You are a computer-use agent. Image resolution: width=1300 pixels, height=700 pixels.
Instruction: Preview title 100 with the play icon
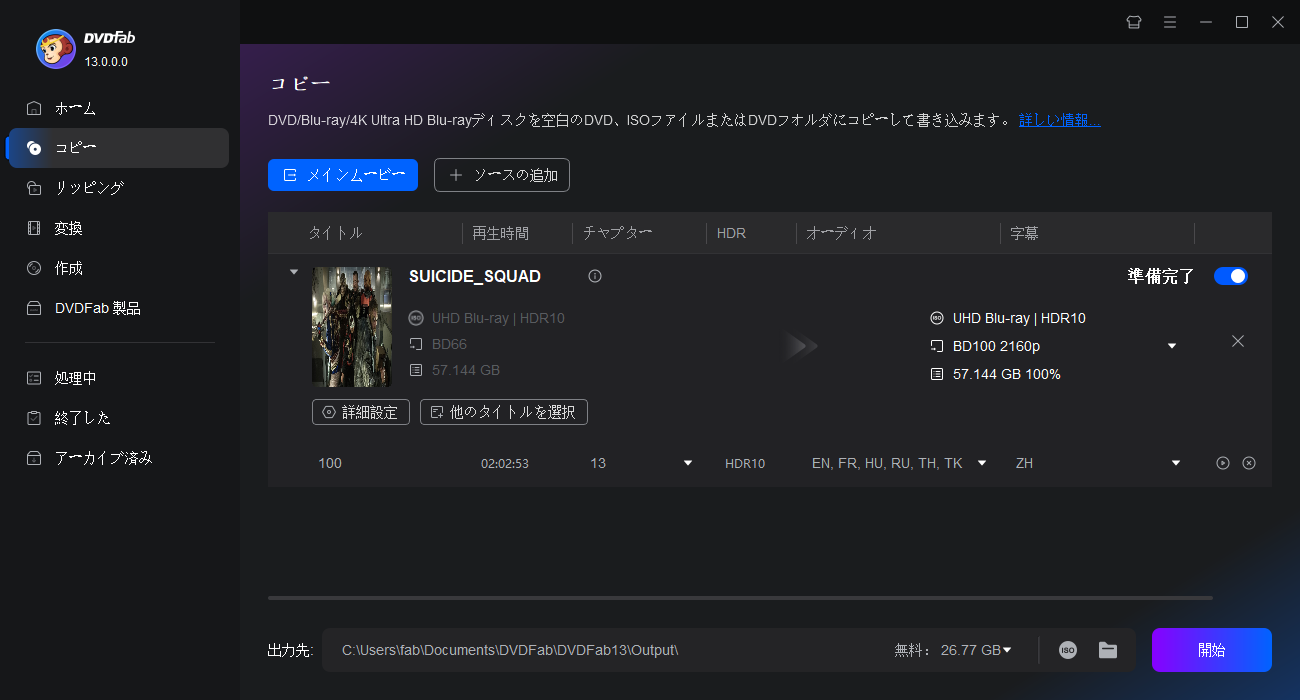coord(1222,463)
